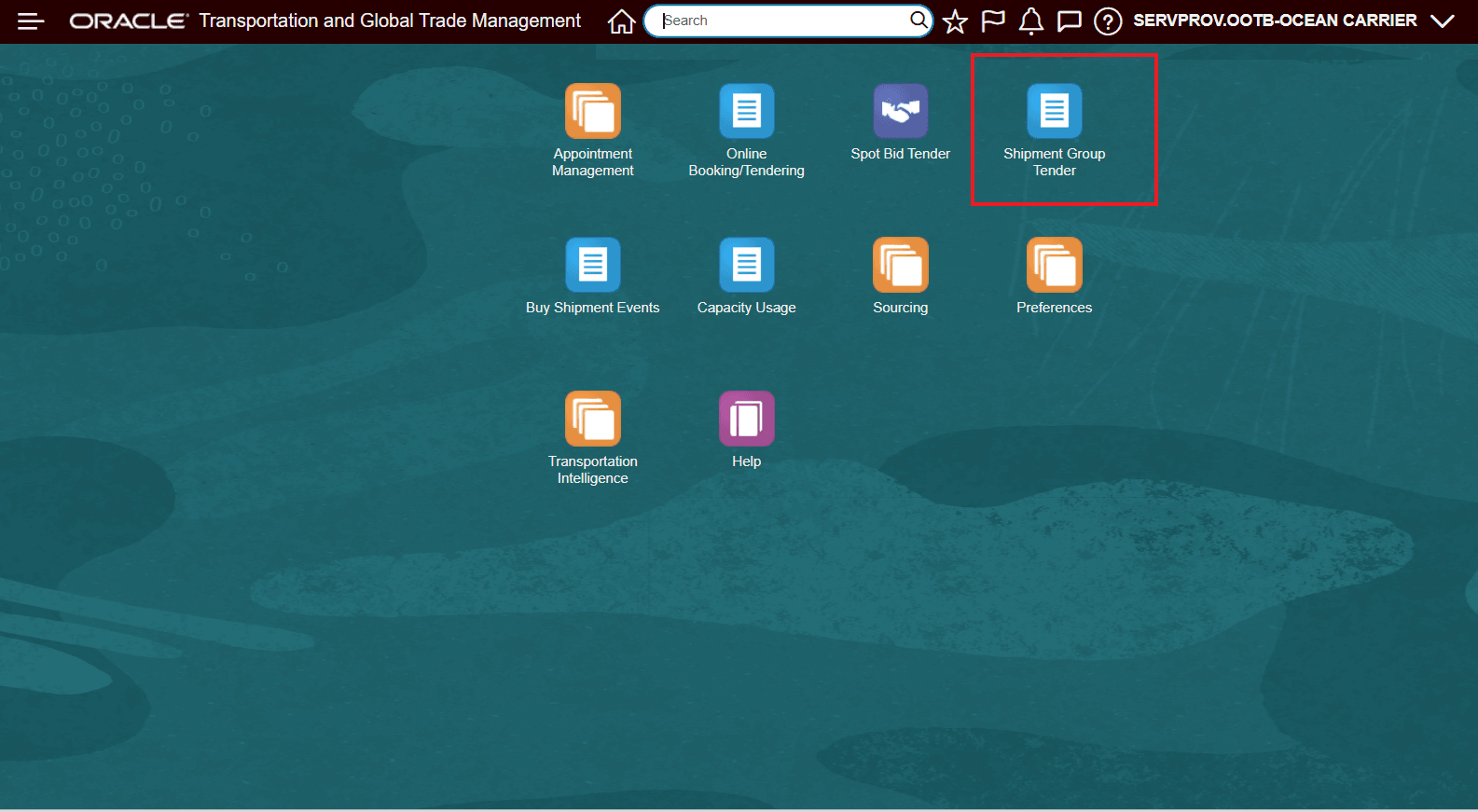Click the Help label text
Viewport: 1478px width, 812px height.
click(x=747, y=461)
